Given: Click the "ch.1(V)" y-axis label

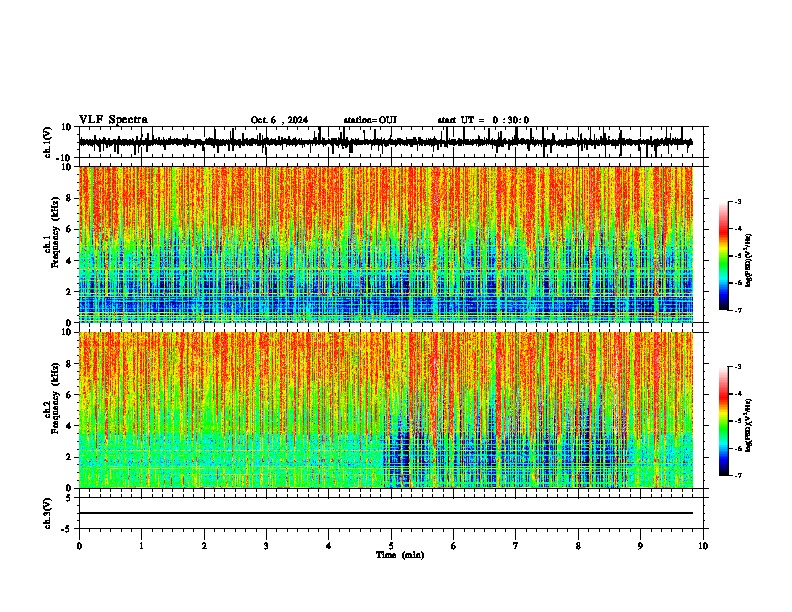Looking at the screenshot, I should pyautogui.click(x=47, y=143).
